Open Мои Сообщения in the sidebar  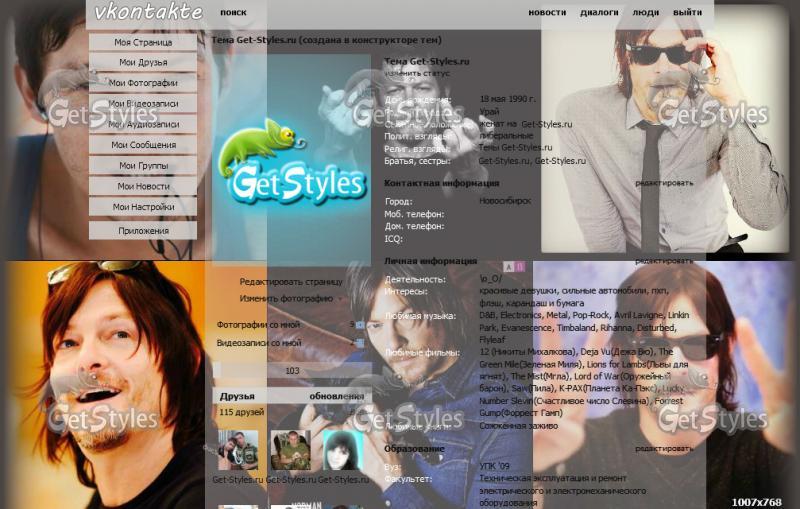[x=143, y=145]
